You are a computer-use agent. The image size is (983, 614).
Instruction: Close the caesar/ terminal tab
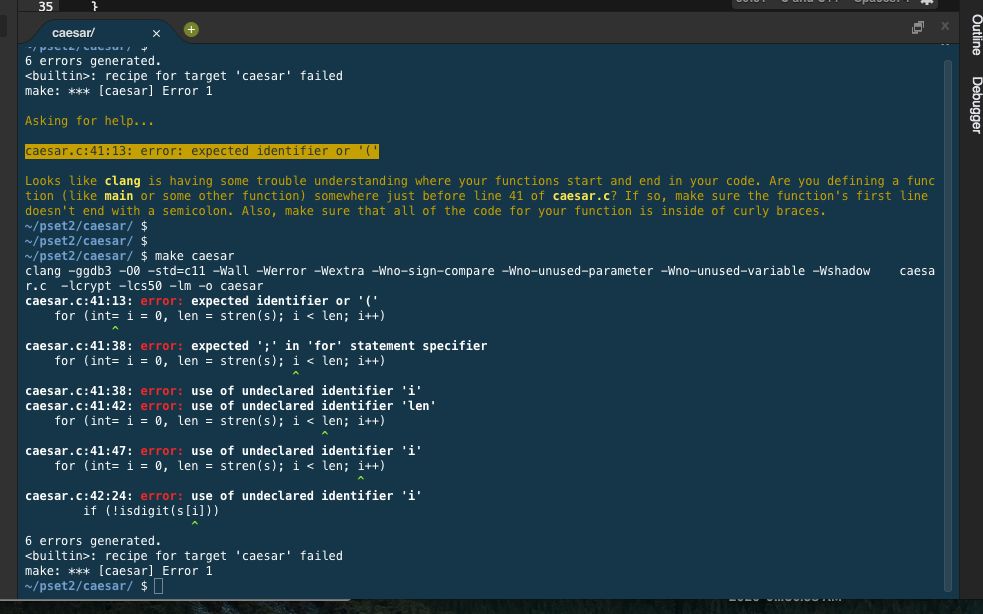pos(156,33)
